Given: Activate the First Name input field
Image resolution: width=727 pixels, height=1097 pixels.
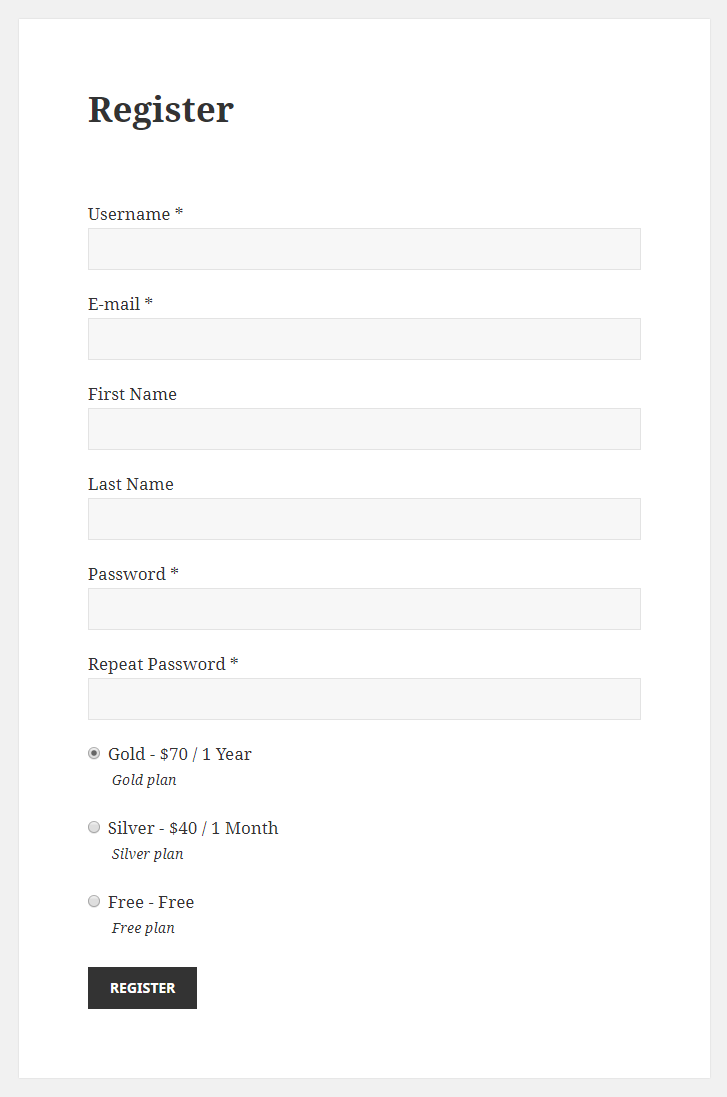Looking at the screenshot, I should click(364, 429).
